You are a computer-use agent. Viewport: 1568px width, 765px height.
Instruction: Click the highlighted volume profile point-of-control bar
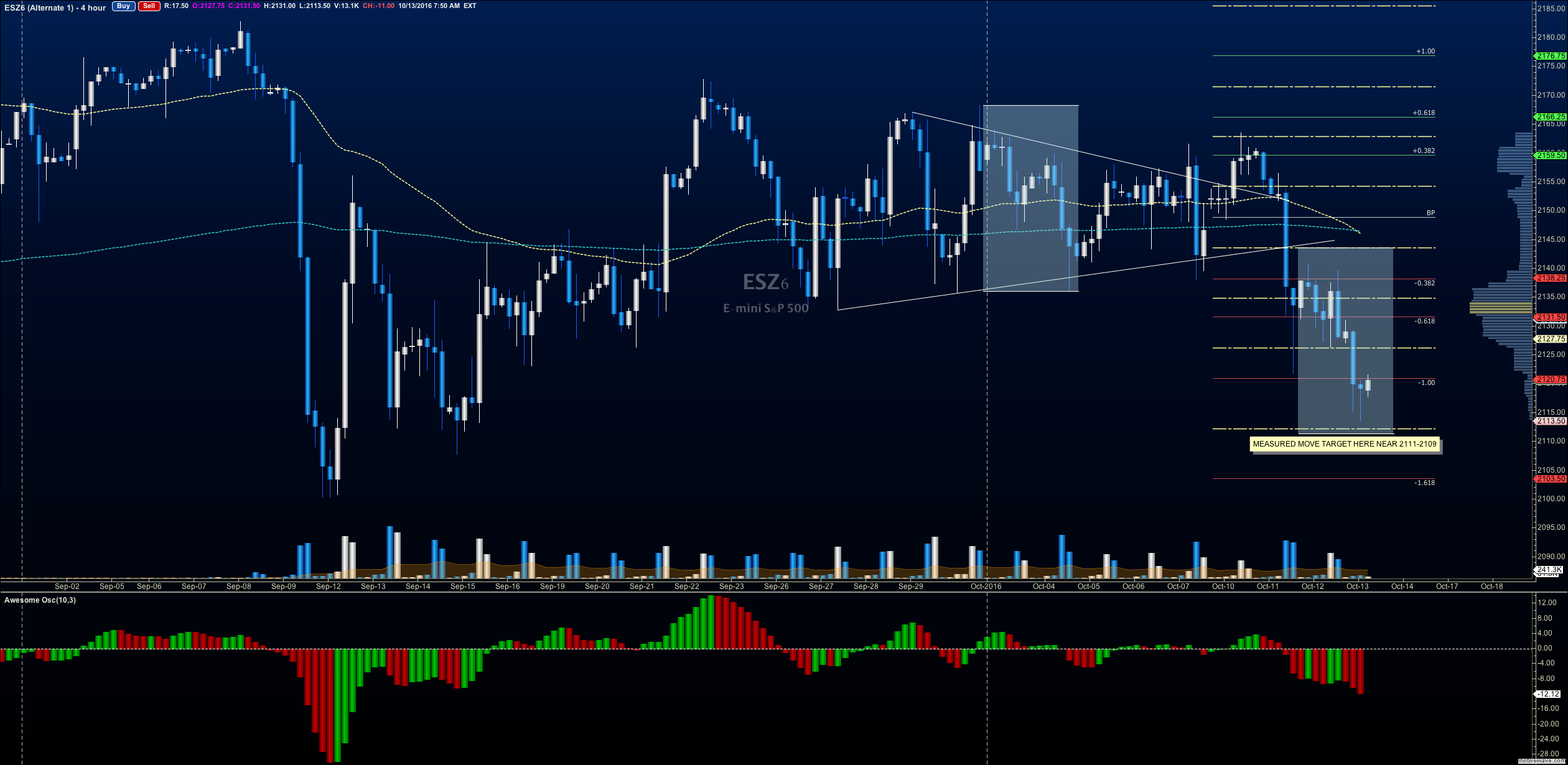point(1501,308)
